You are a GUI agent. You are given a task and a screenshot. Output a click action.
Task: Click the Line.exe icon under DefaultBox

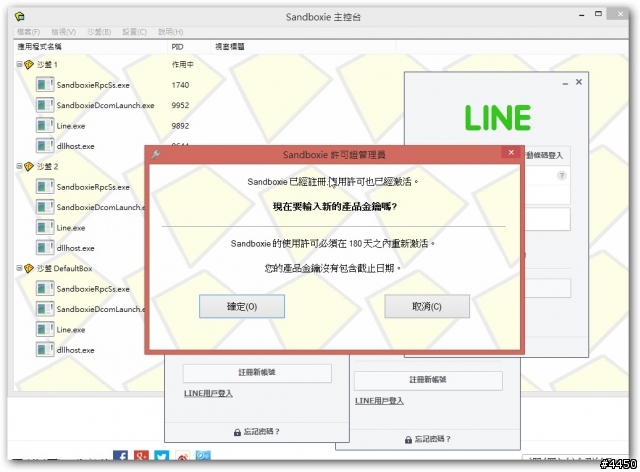coord(45,330)
